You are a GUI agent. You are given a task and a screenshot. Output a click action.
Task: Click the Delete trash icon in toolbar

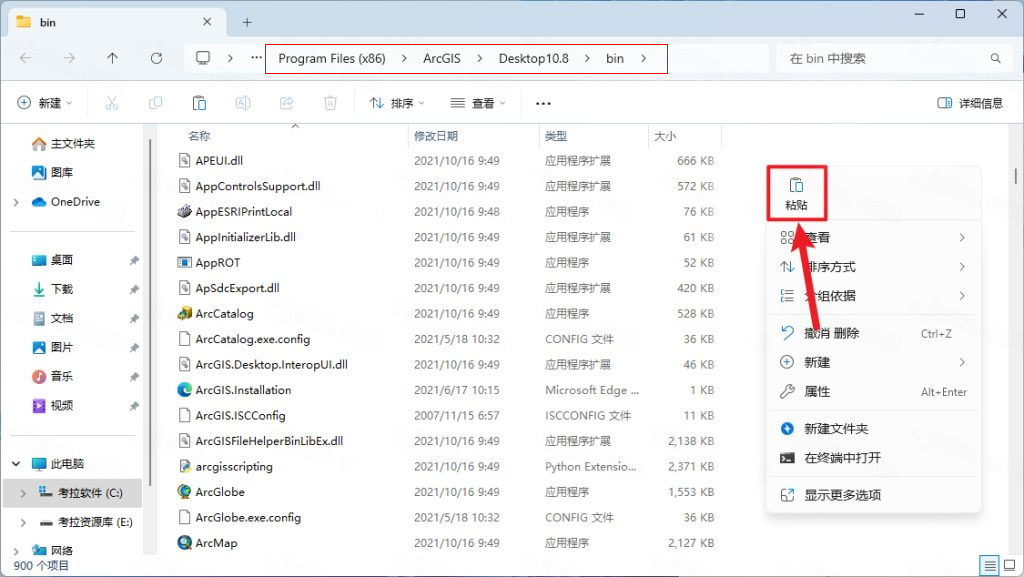click(330, 103)
